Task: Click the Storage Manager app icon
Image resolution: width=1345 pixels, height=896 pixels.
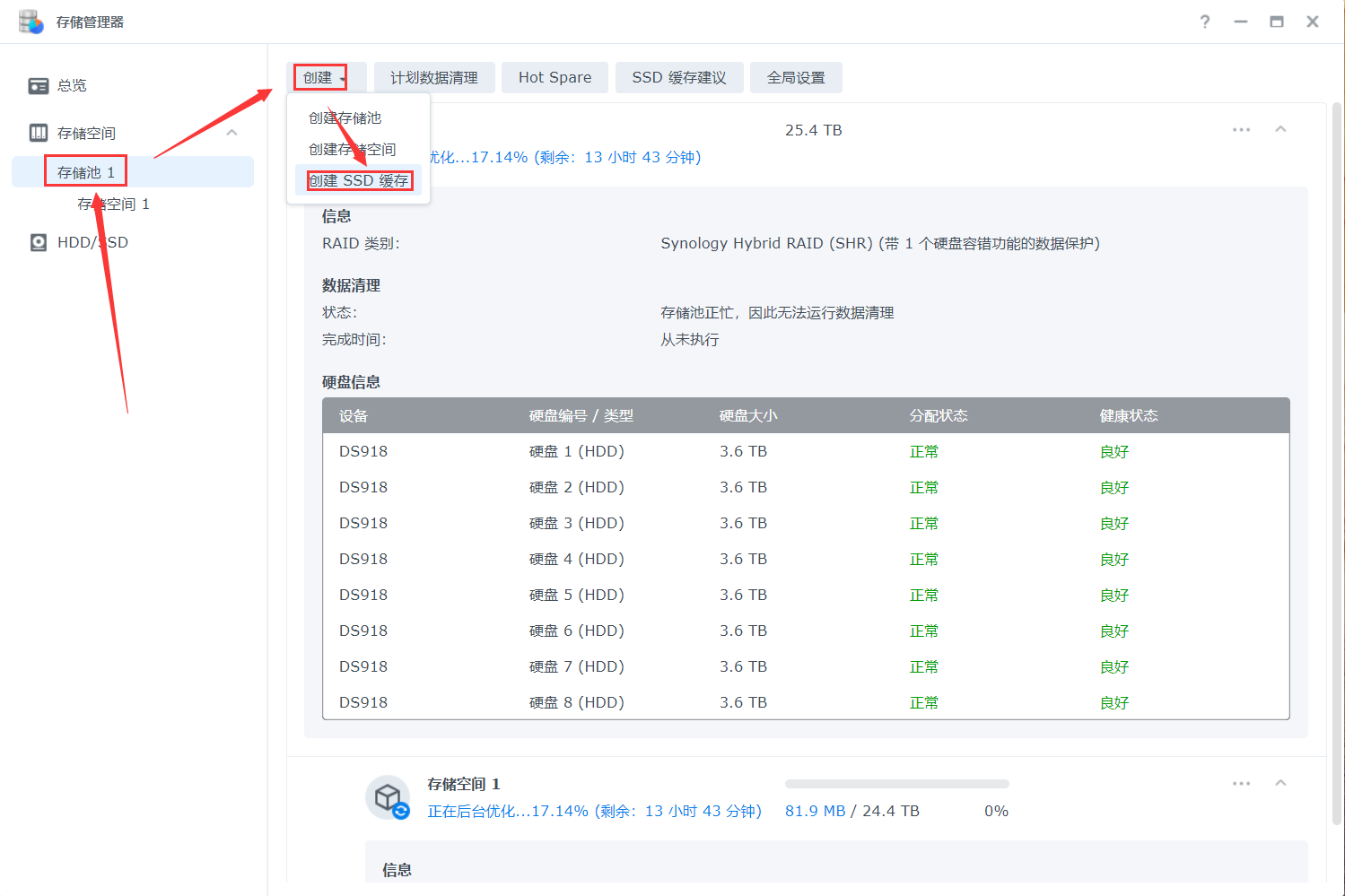Action: tap(31, 22)
